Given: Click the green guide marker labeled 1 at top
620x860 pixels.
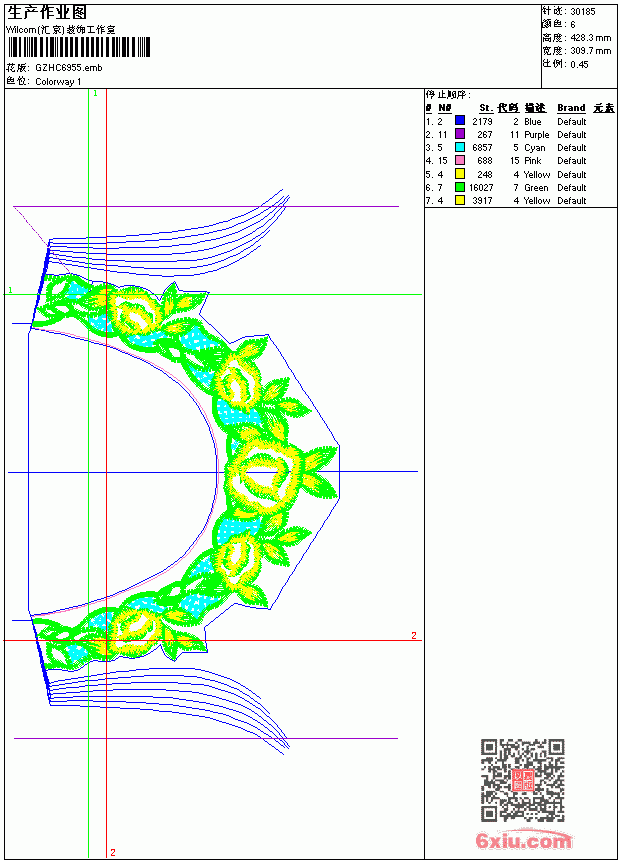Looking at the screenshot, I should (x=95, y=93).
